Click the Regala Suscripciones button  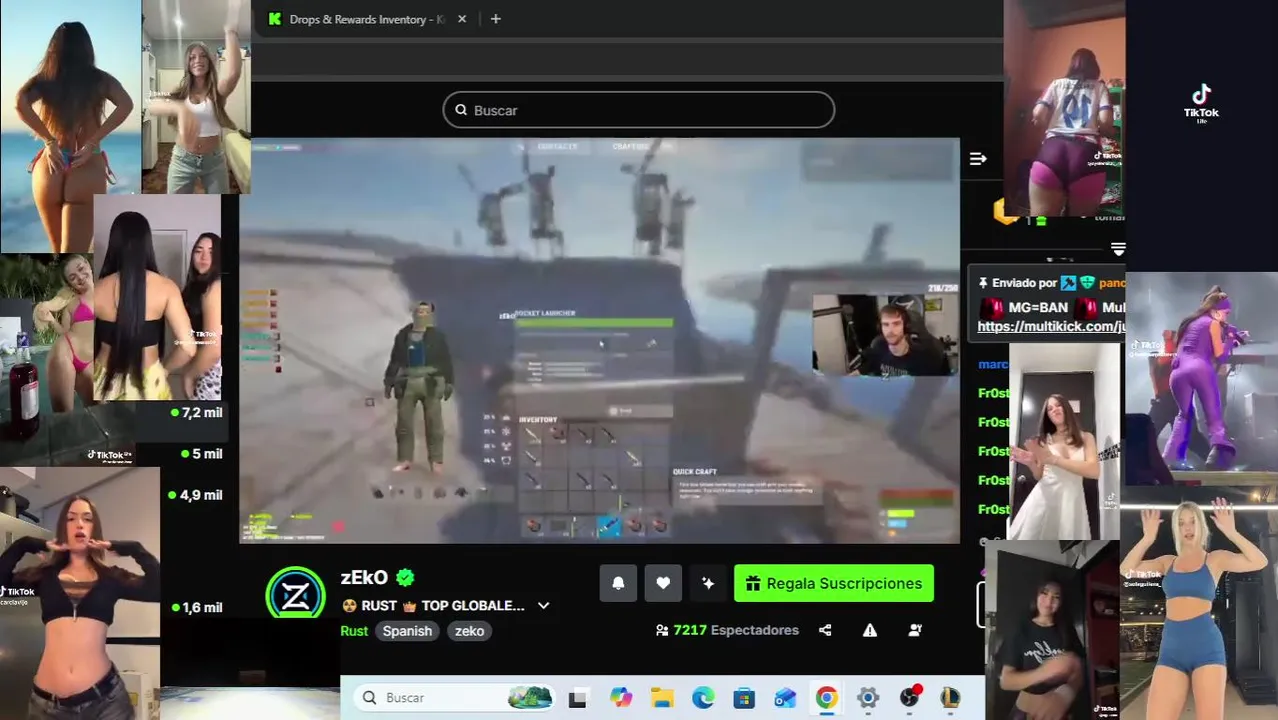pos(834,583)
